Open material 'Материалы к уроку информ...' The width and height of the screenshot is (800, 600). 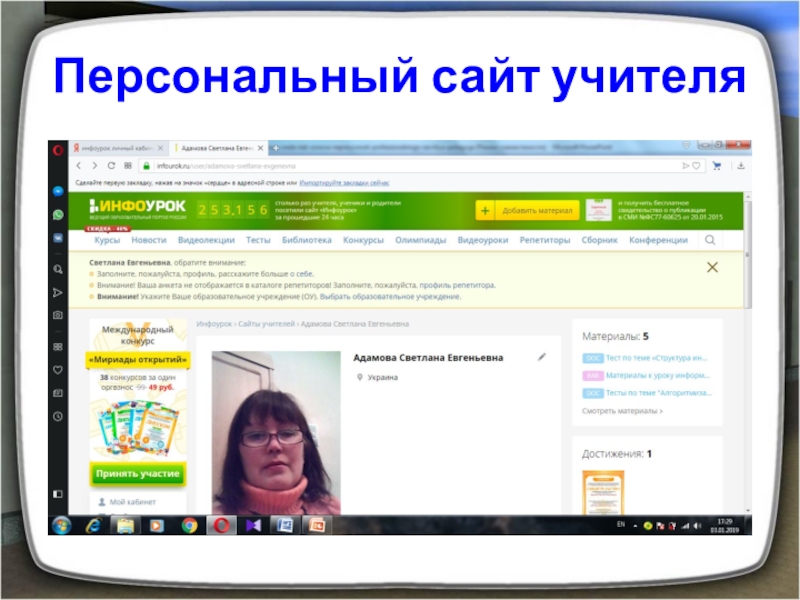click(658, 376)
